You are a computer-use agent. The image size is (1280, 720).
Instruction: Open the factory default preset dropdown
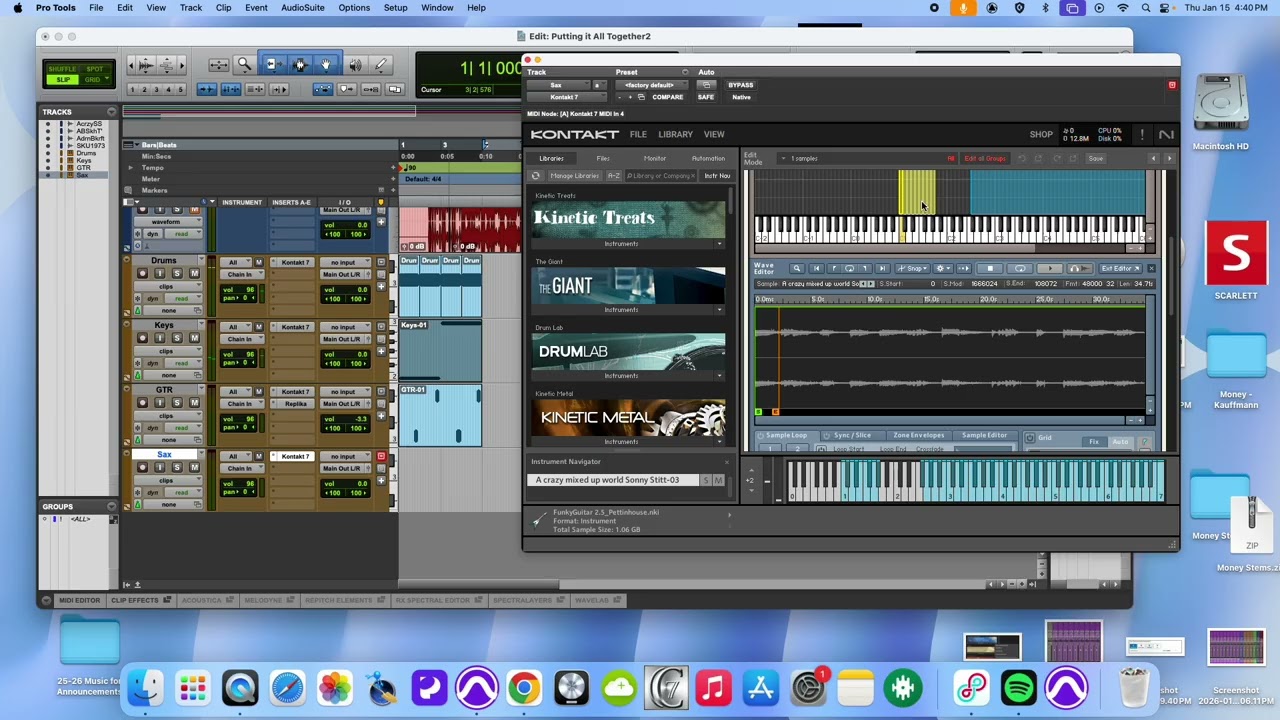point(650,85)
